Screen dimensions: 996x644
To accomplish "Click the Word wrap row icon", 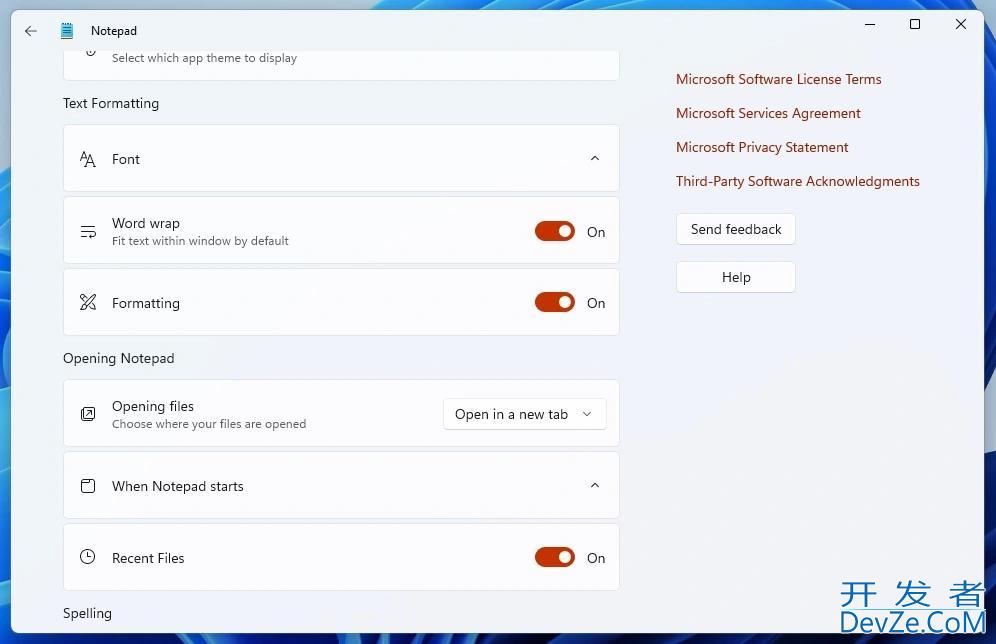I will pos(88,232).
